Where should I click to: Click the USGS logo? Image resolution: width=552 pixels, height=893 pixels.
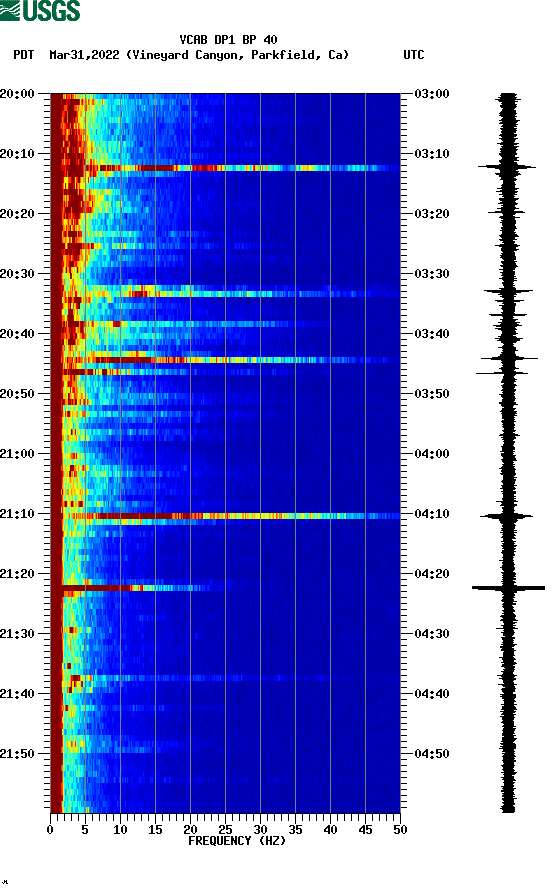click(40, 10)
